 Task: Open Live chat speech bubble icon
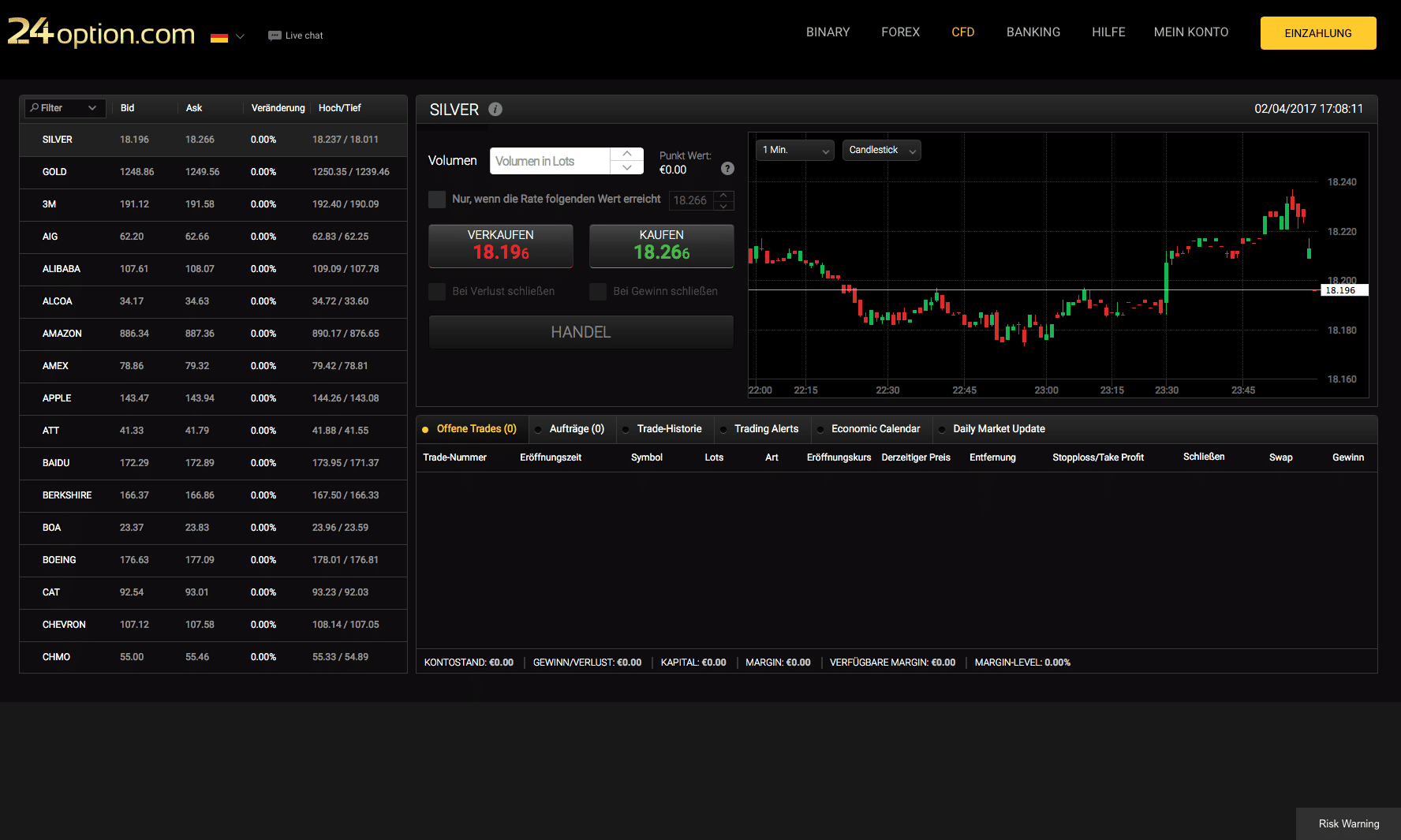[x=275, y=35]
